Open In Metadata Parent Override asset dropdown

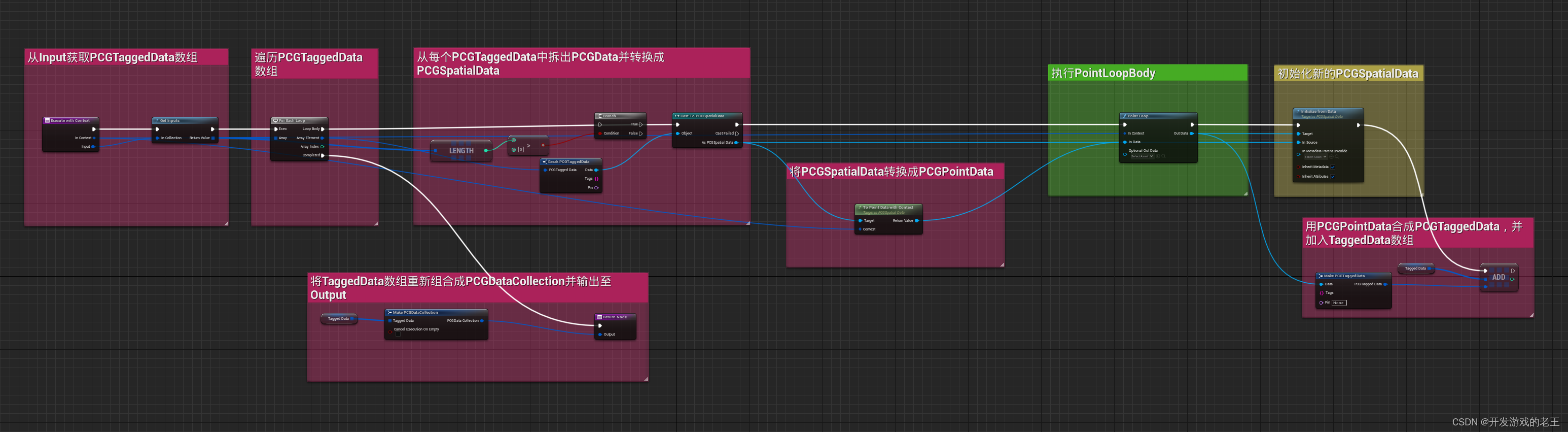click(x=1315, y=156)
